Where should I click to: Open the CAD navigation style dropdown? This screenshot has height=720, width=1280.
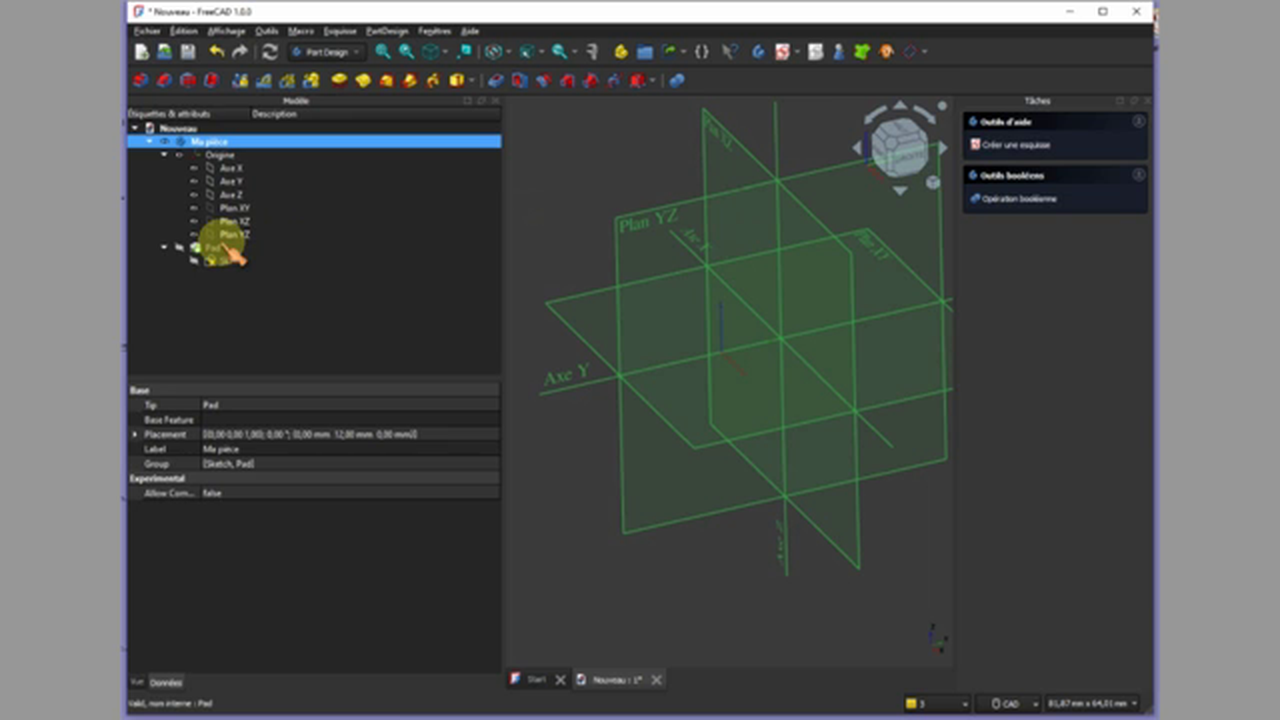coord(1012,703)
